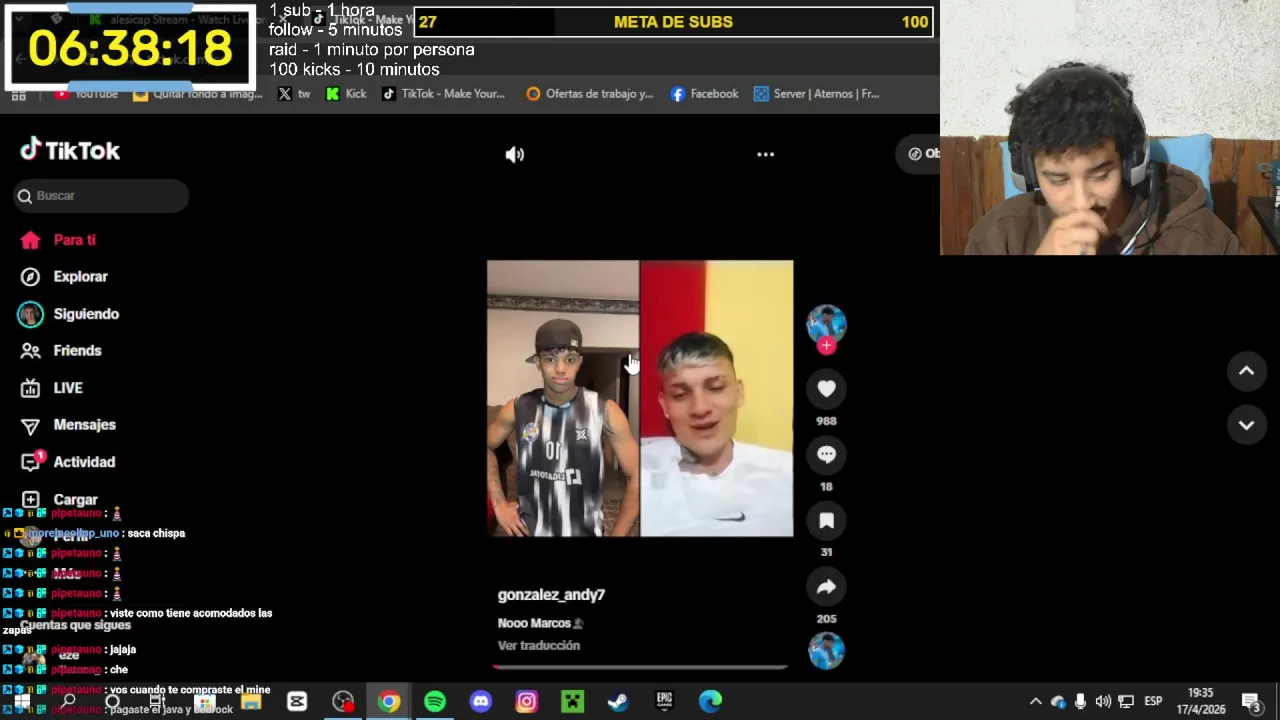Open Epic Games launcher in taskbar
Viewport: 1280px width, 720px height.
point(664,702)
